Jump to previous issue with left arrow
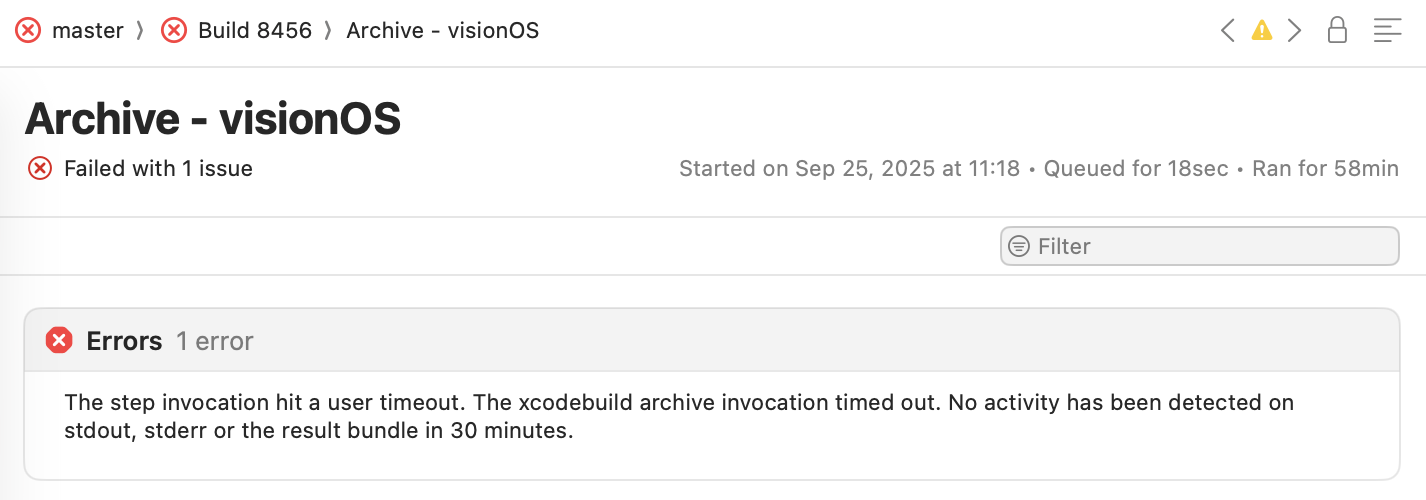Image resolution: width=1426 pixels, height=500 pixels. 1228,31
